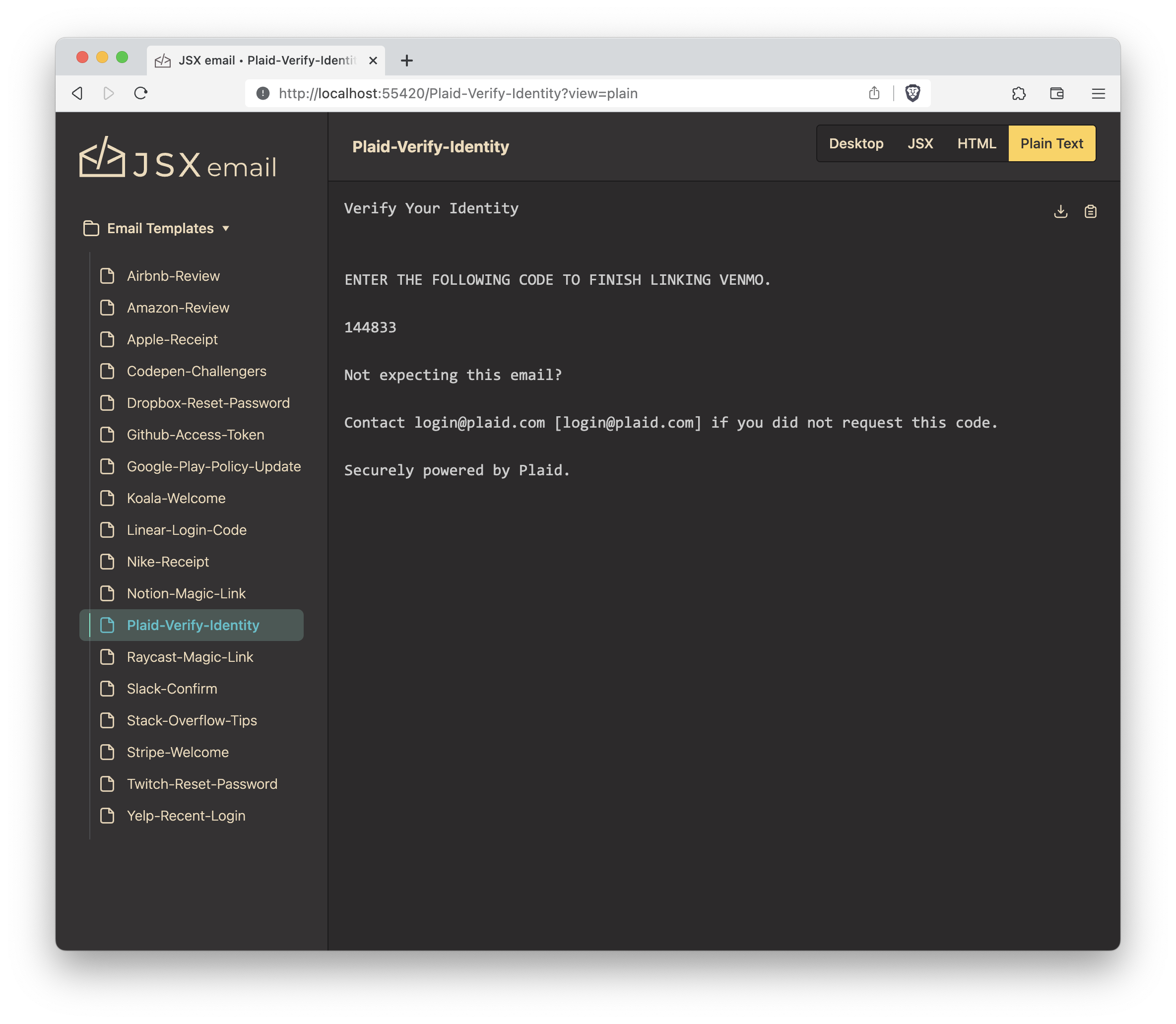Click the 'Verify Your Identity' text line

[431, 208]
